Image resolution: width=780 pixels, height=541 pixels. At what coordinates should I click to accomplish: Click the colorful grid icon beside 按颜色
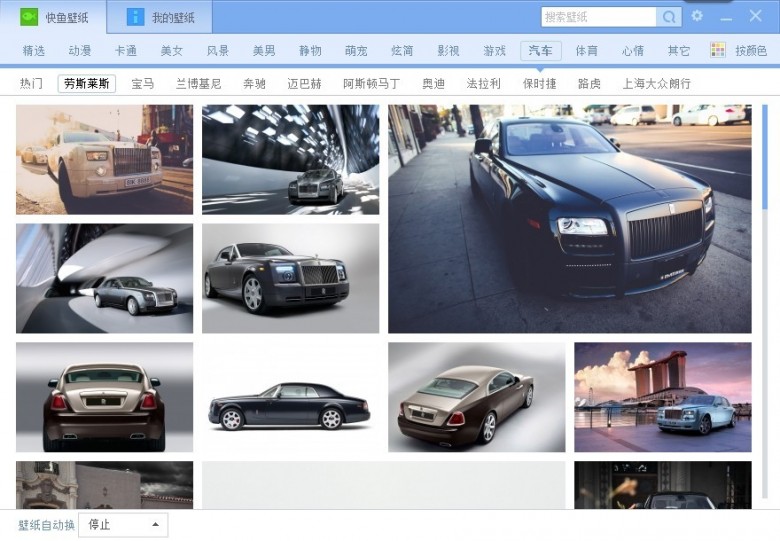[x=717, y=50]
